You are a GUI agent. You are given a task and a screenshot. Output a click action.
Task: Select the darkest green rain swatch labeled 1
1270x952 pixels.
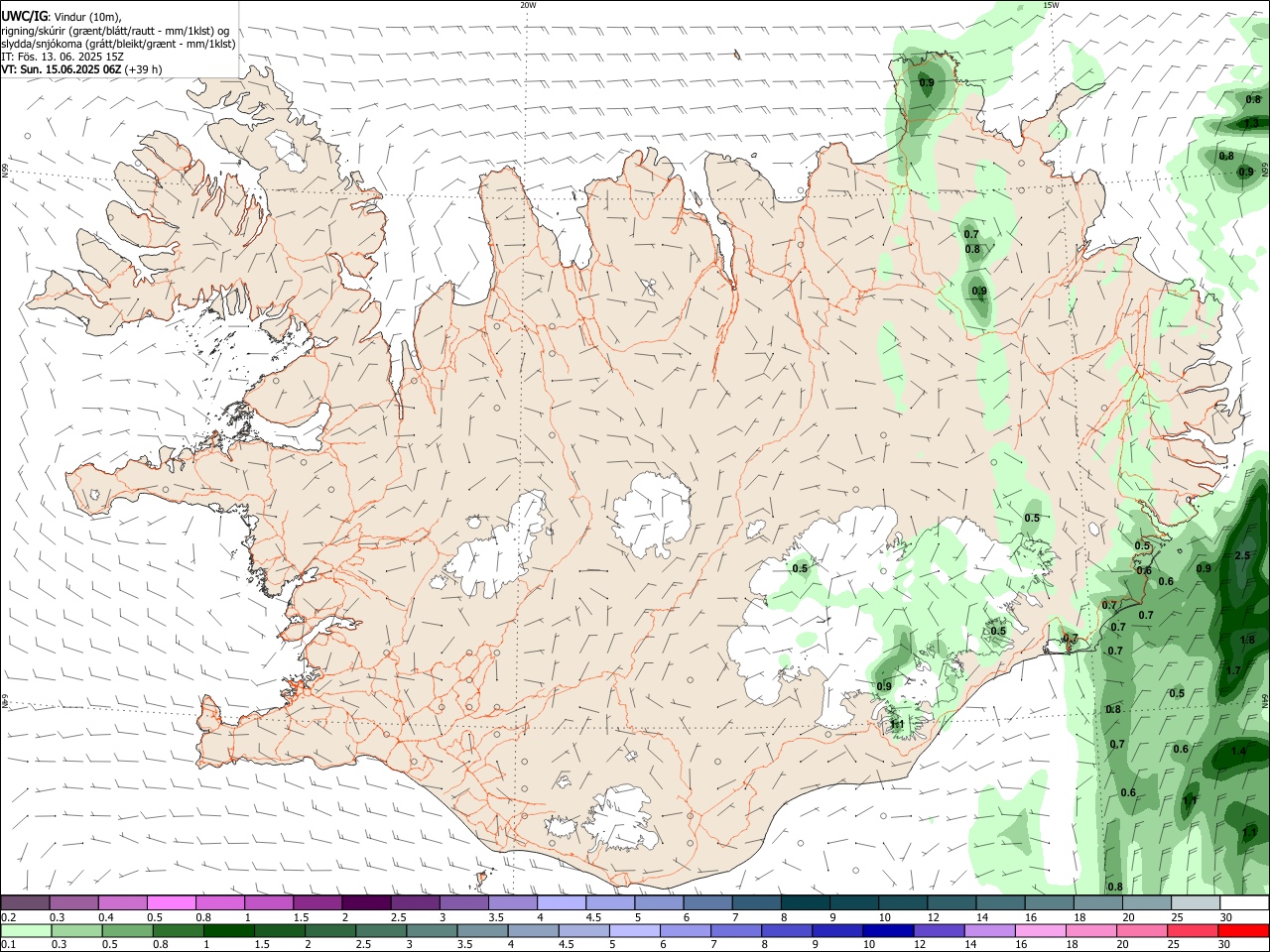click(229, 930)
